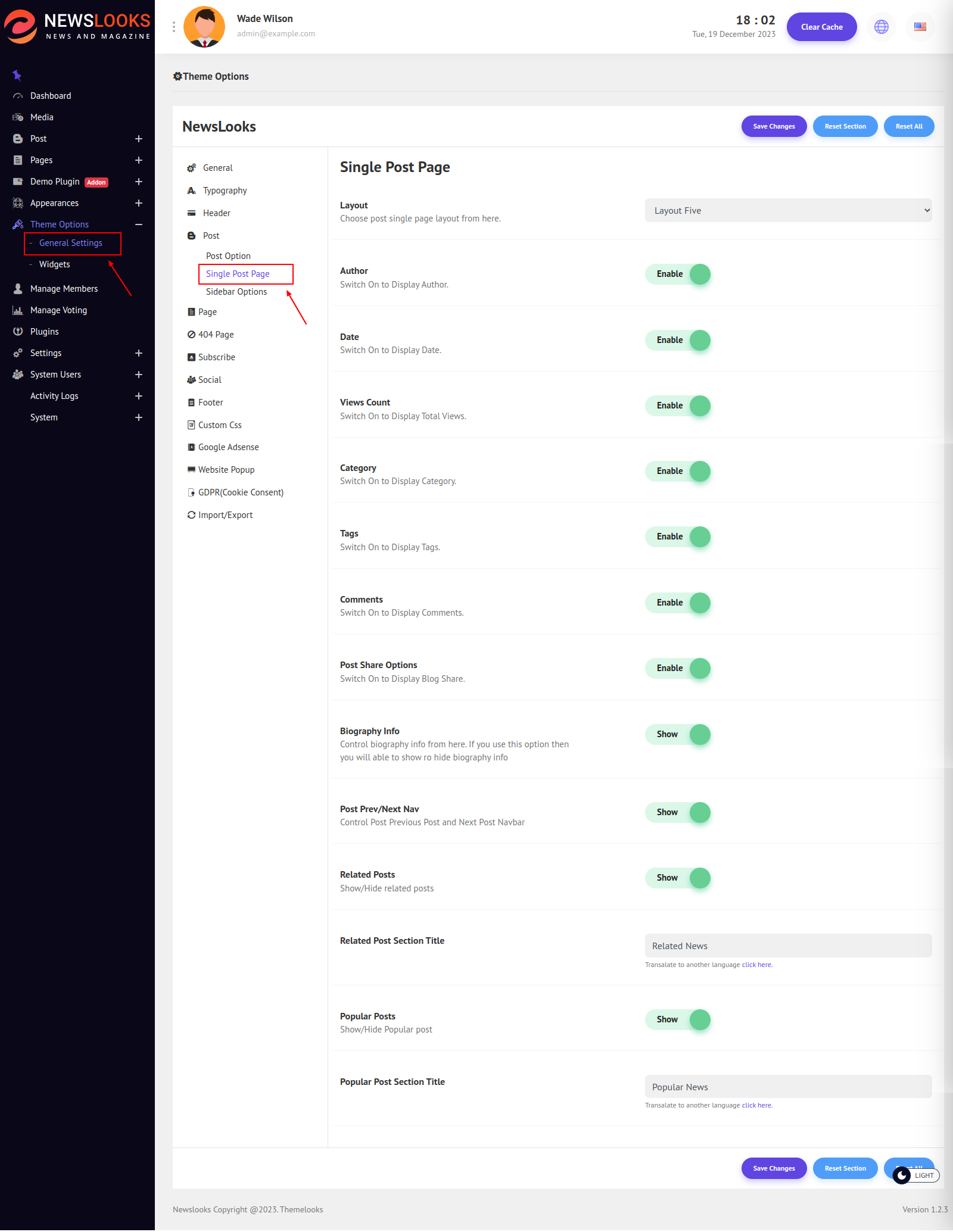Image resolution: width=953 pixels, height=1232 pixels.
Task: Expand the Post menu in the sidebar
Action: [138, 139]
